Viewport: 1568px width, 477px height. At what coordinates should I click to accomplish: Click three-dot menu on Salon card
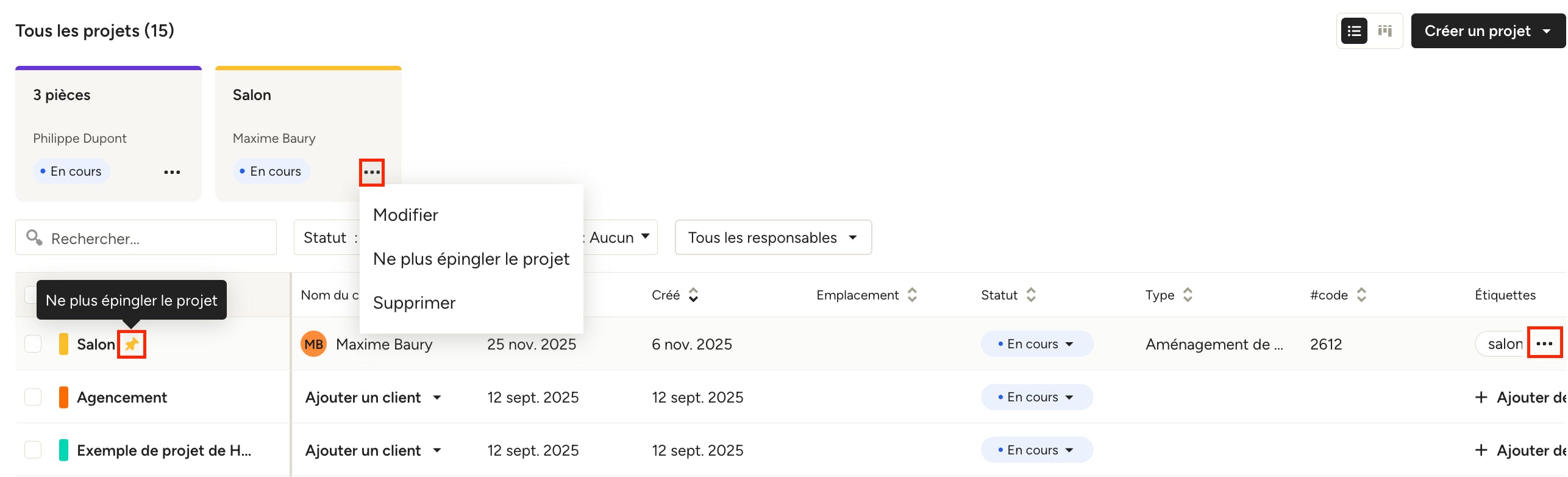(371, 172)
